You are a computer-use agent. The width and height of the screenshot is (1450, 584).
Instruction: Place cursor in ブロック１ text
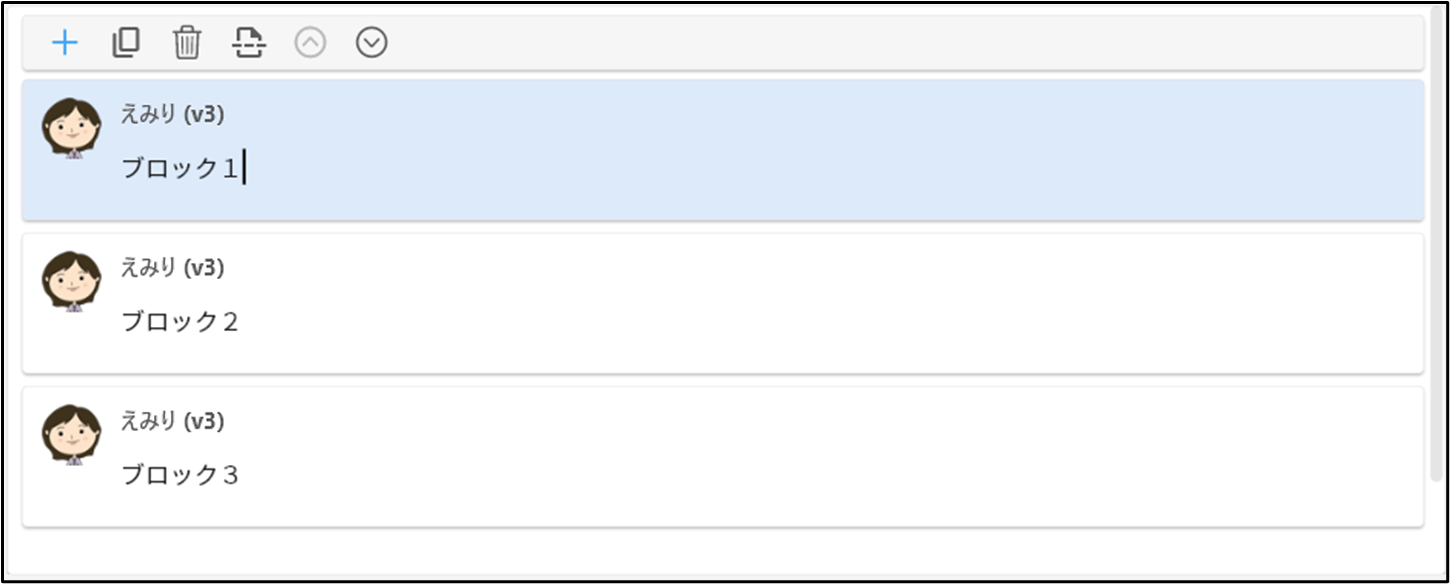click(180, 168)
